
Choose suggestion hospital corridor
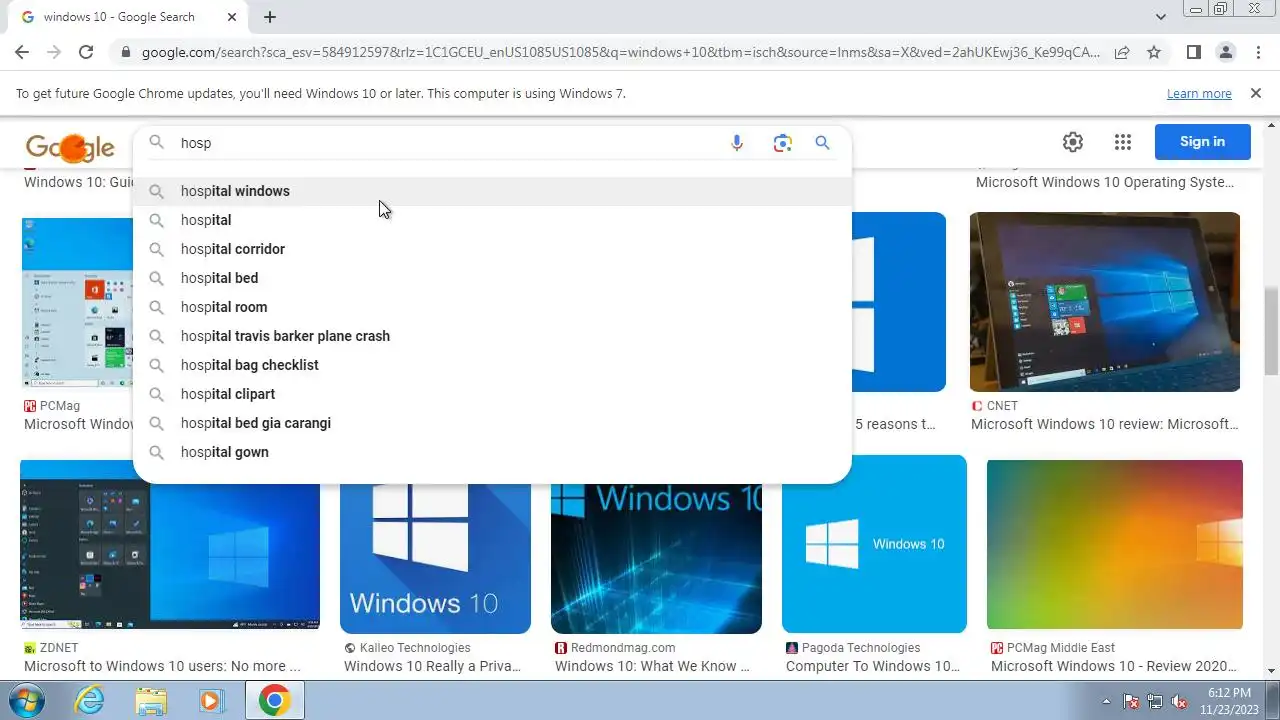pyautogui.click(x=492, y=249)
